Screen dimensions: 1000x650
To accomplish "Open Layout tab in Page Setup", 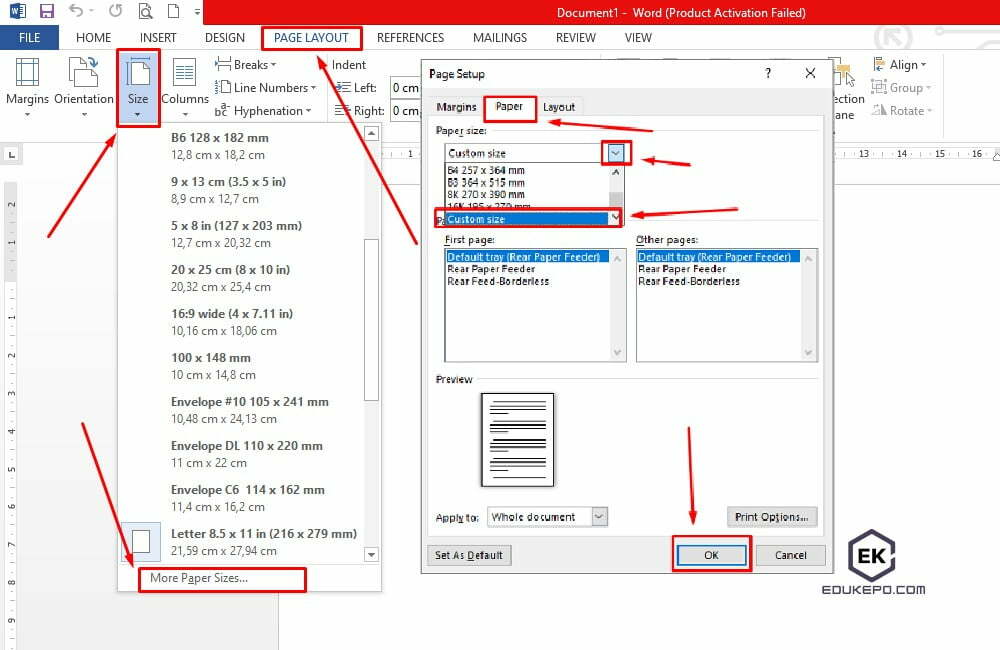I will pyautogui.click(x=559, y=107).
